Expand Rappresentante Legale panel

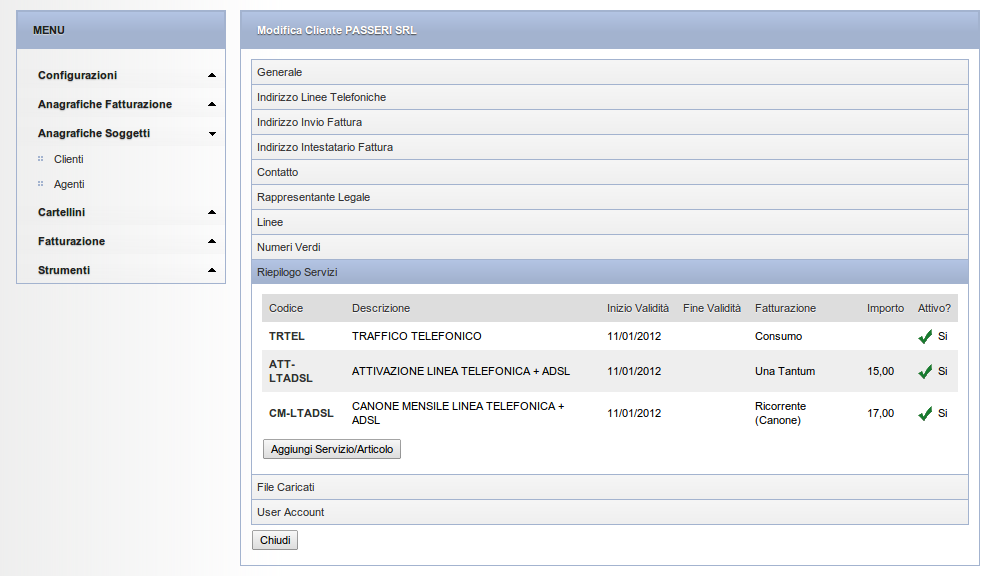(610, 198)
